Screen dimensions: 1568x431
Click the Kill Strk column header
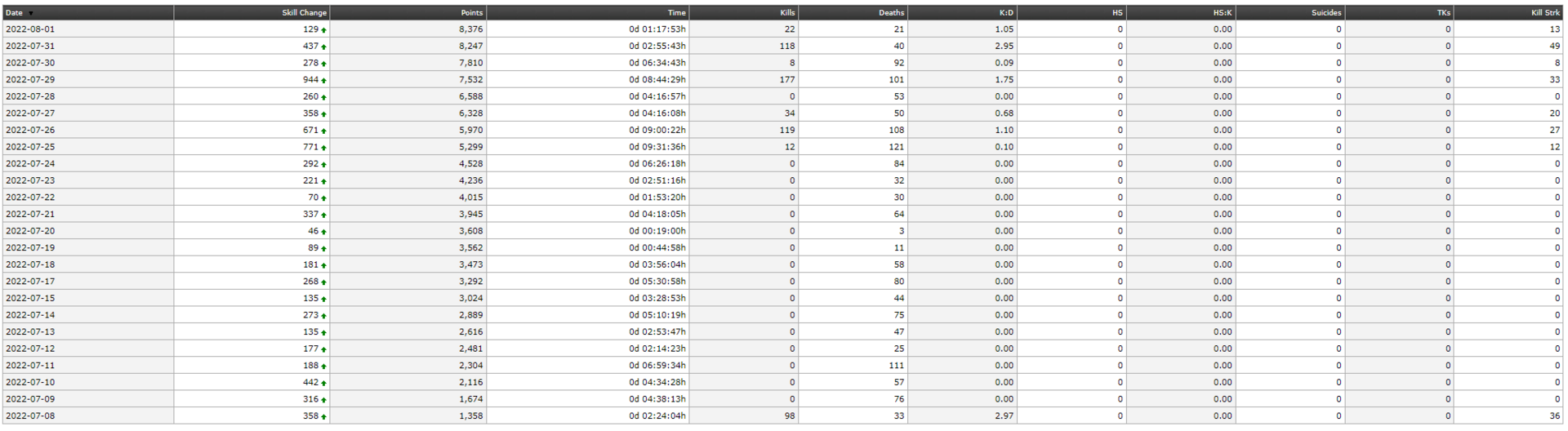click(x=1545, y=13)
